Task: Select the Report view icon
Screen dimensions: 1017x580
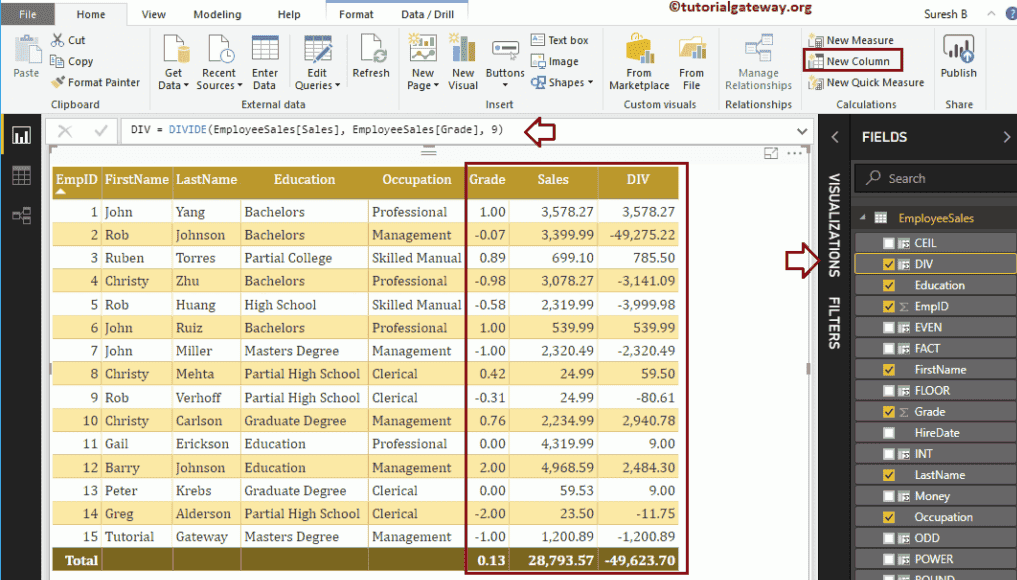Action: (20, 135)
